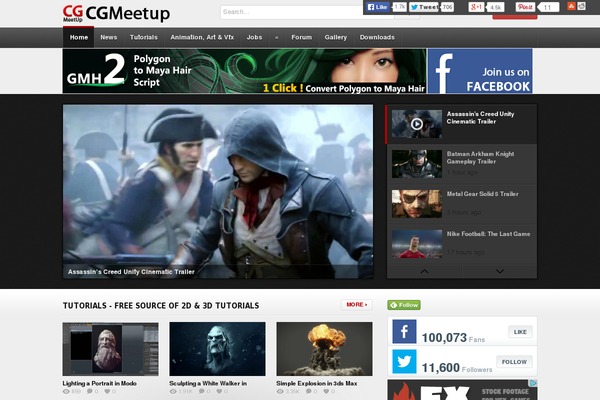Click the Google +1 share button
This screenshot has width=600, height=400.
pyautogui.click(x=476, y=7)
